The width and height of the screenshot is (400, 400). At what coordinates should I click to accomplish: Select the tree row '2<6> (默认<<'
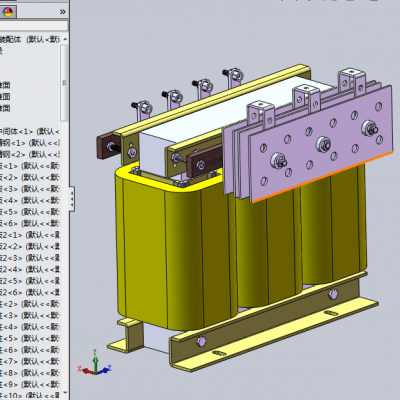click(x=30, y=292)
